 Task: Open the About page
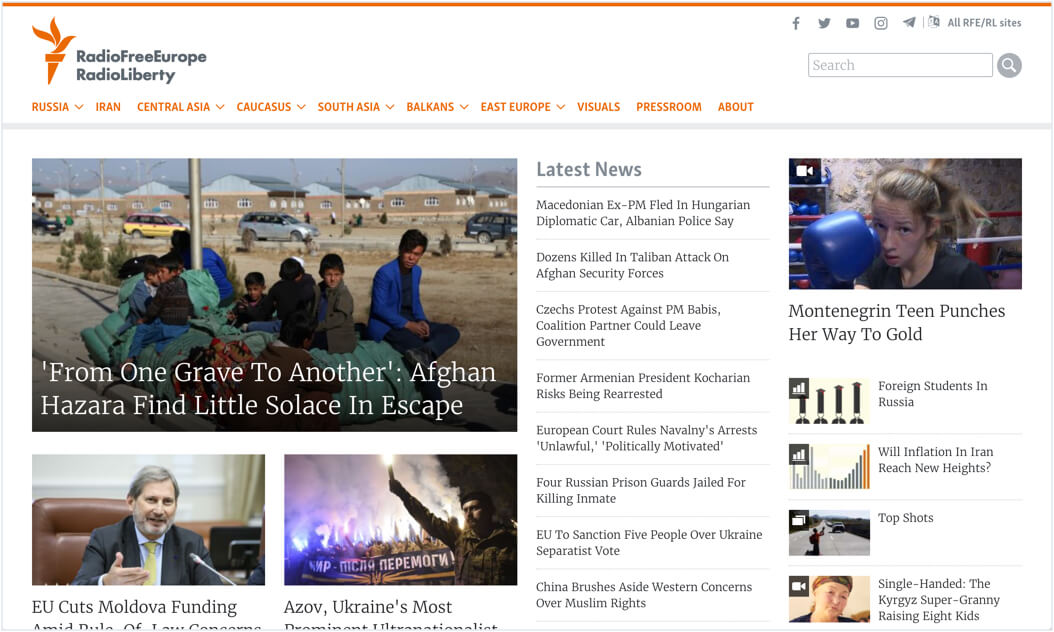click(x=735, y=107)
